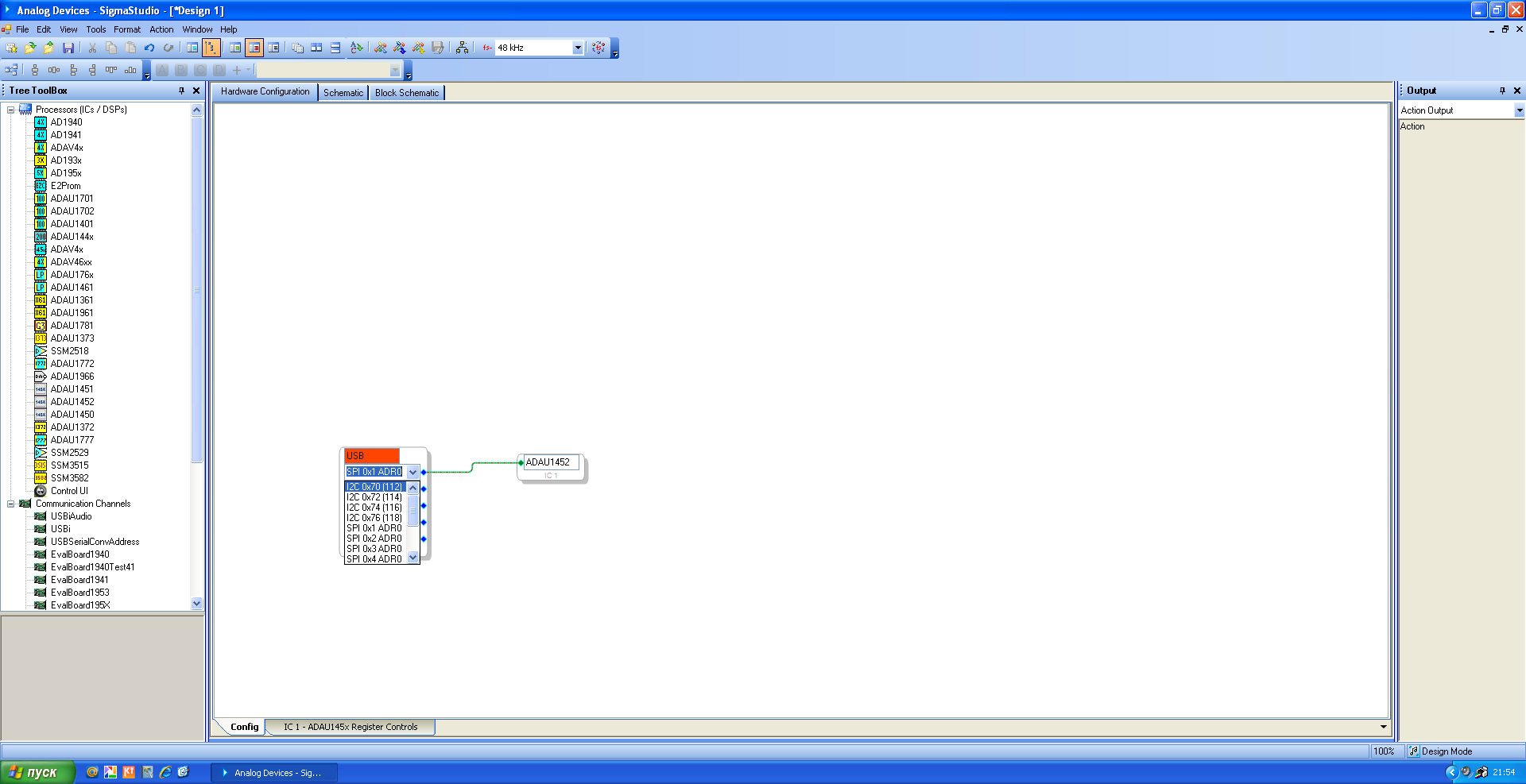Click the Copy icon in toolbar
This screenshot has height=784, width=1526.
[111, 48]
